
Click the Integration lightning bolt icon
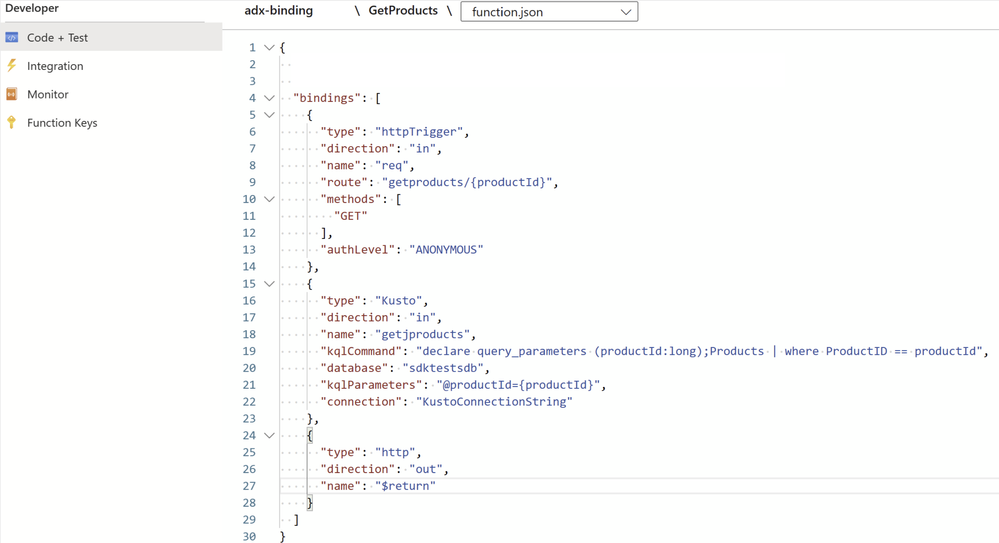11,66
